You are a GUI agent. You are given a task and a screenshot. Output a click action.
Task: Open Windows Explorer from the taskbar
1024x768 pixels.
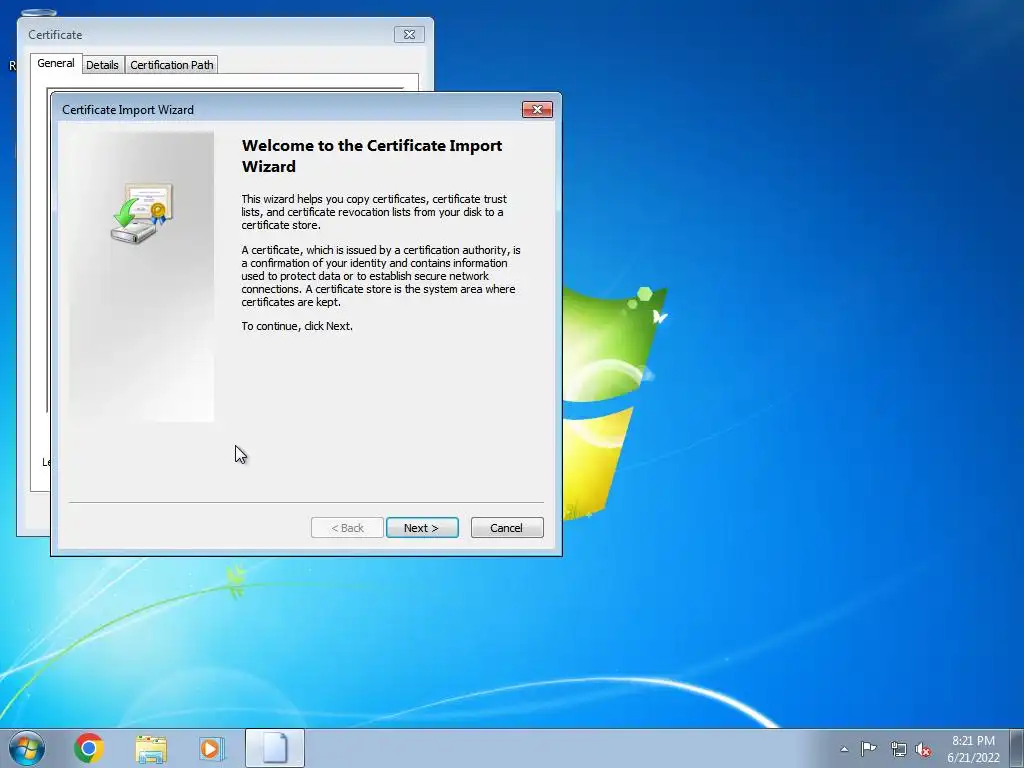(151, 748)
